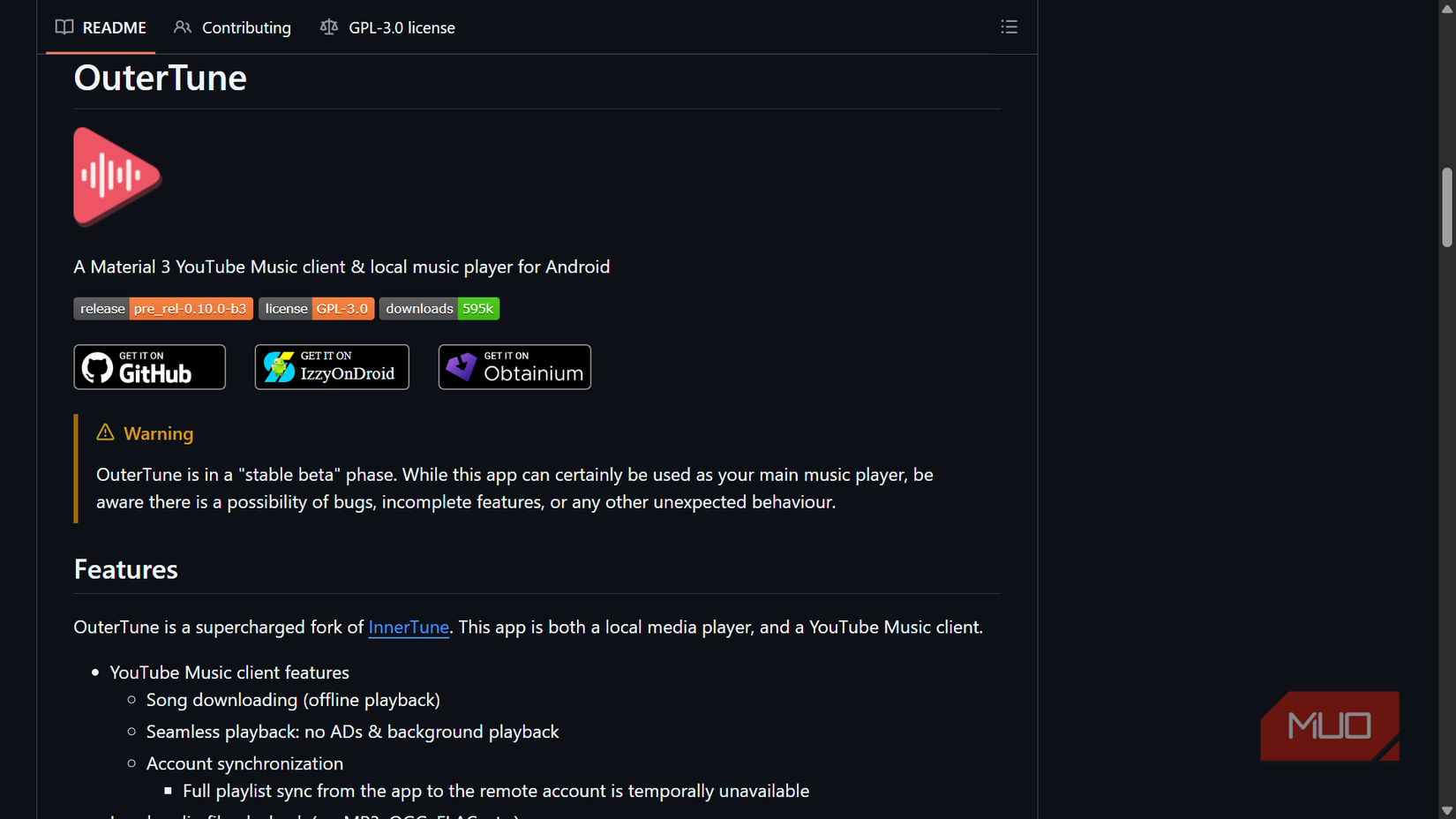The image size is (1456, 819).
Task: Click the README book icon
Action: click(64, 27)
